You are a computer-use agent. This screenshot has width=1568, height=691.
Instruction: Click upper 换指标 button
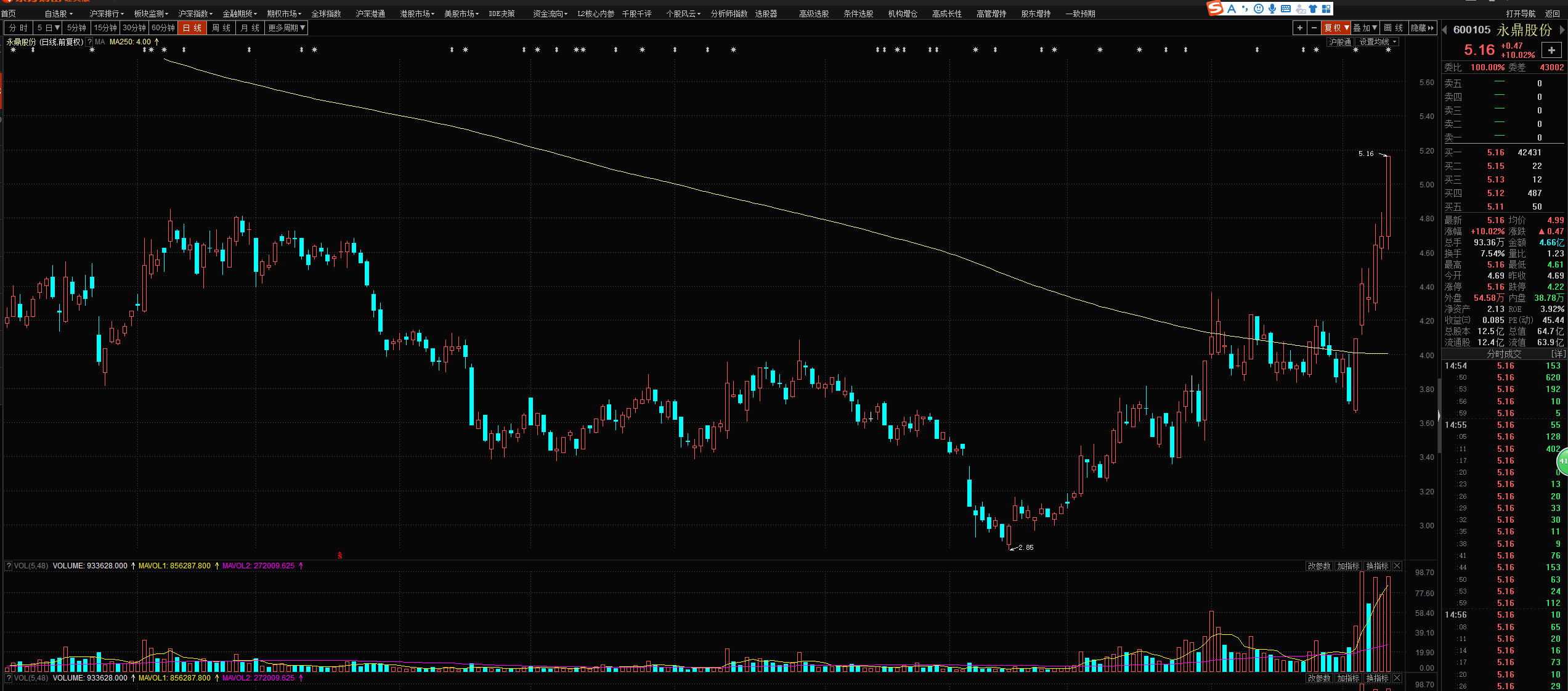click(1377, 566)
